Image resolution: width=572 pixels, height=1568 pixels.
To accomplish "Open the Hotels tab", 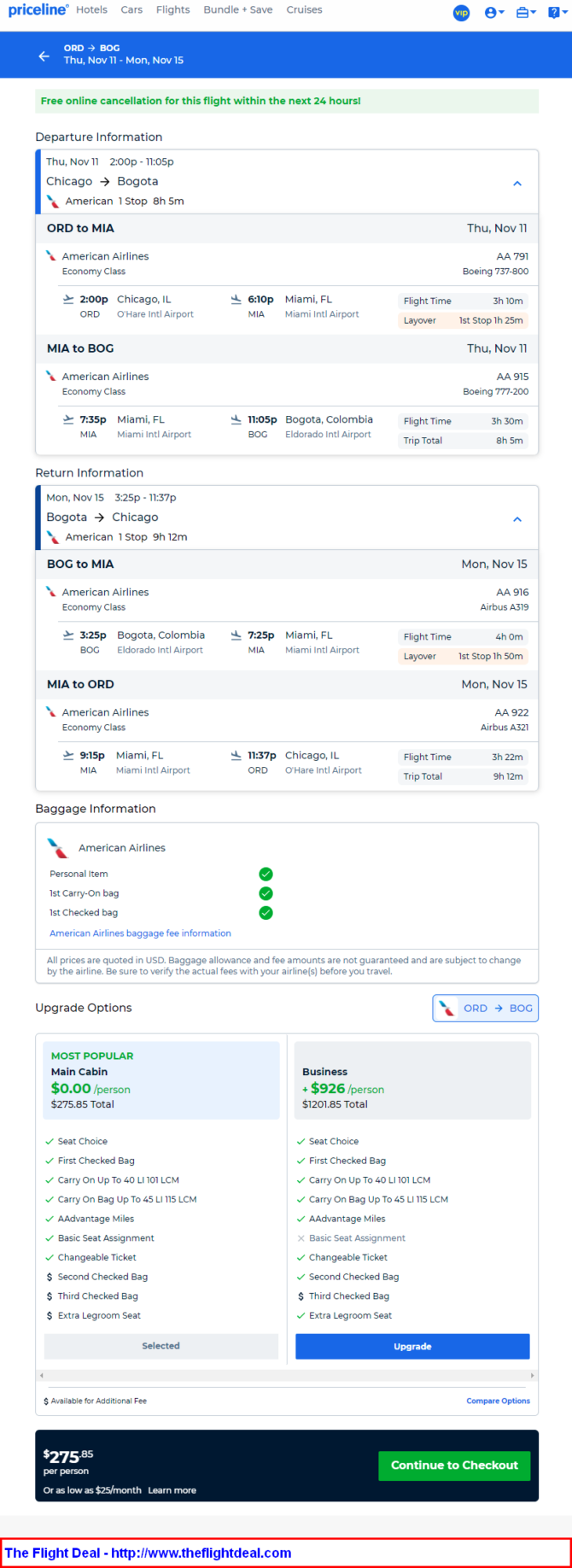I will coord(91,10).
